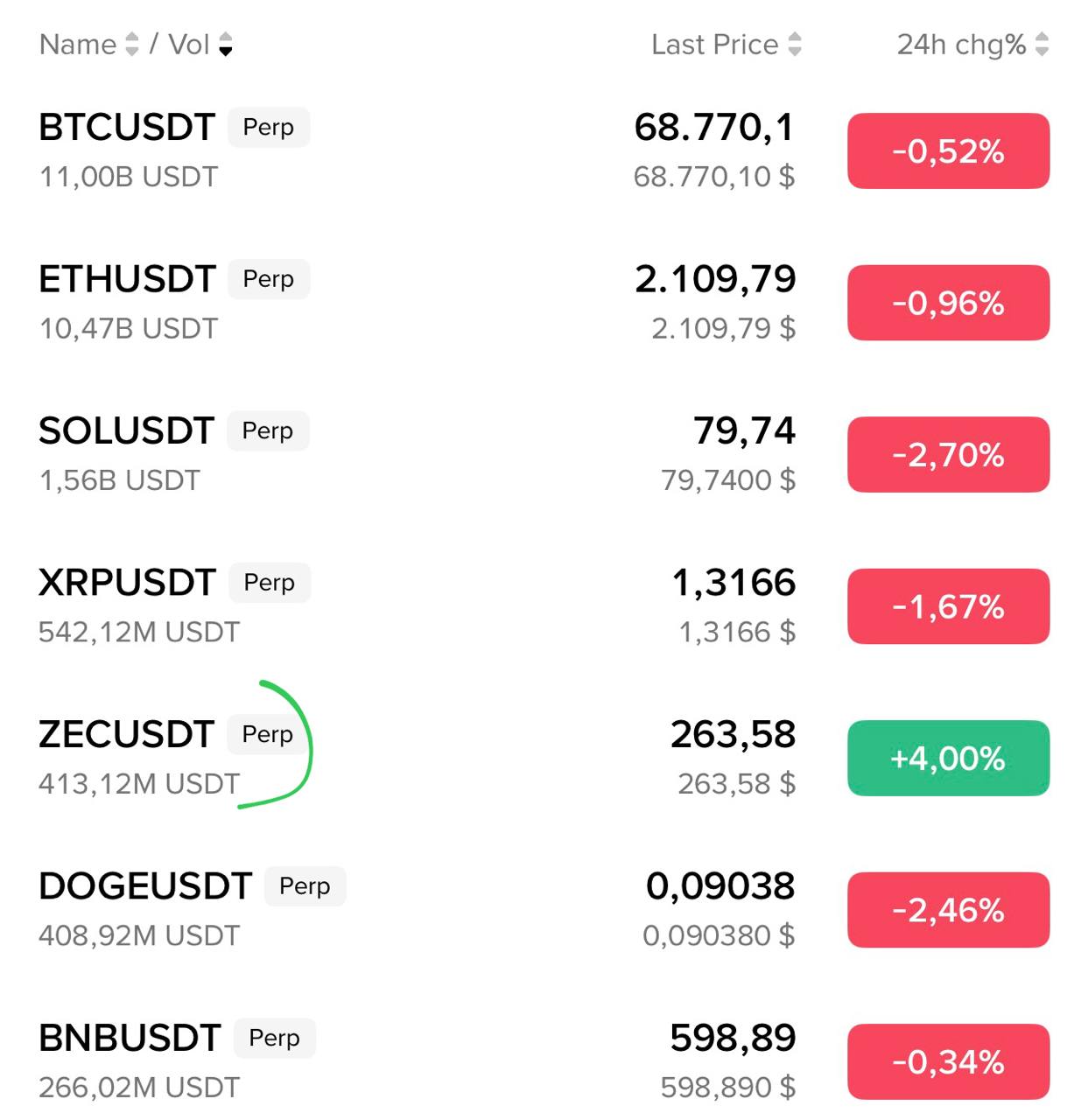The height and width of the screenshot is (1120, 1088).
Task: Toggle SOLUSDT -2,70% change badge
Action: tap(948, 455)
